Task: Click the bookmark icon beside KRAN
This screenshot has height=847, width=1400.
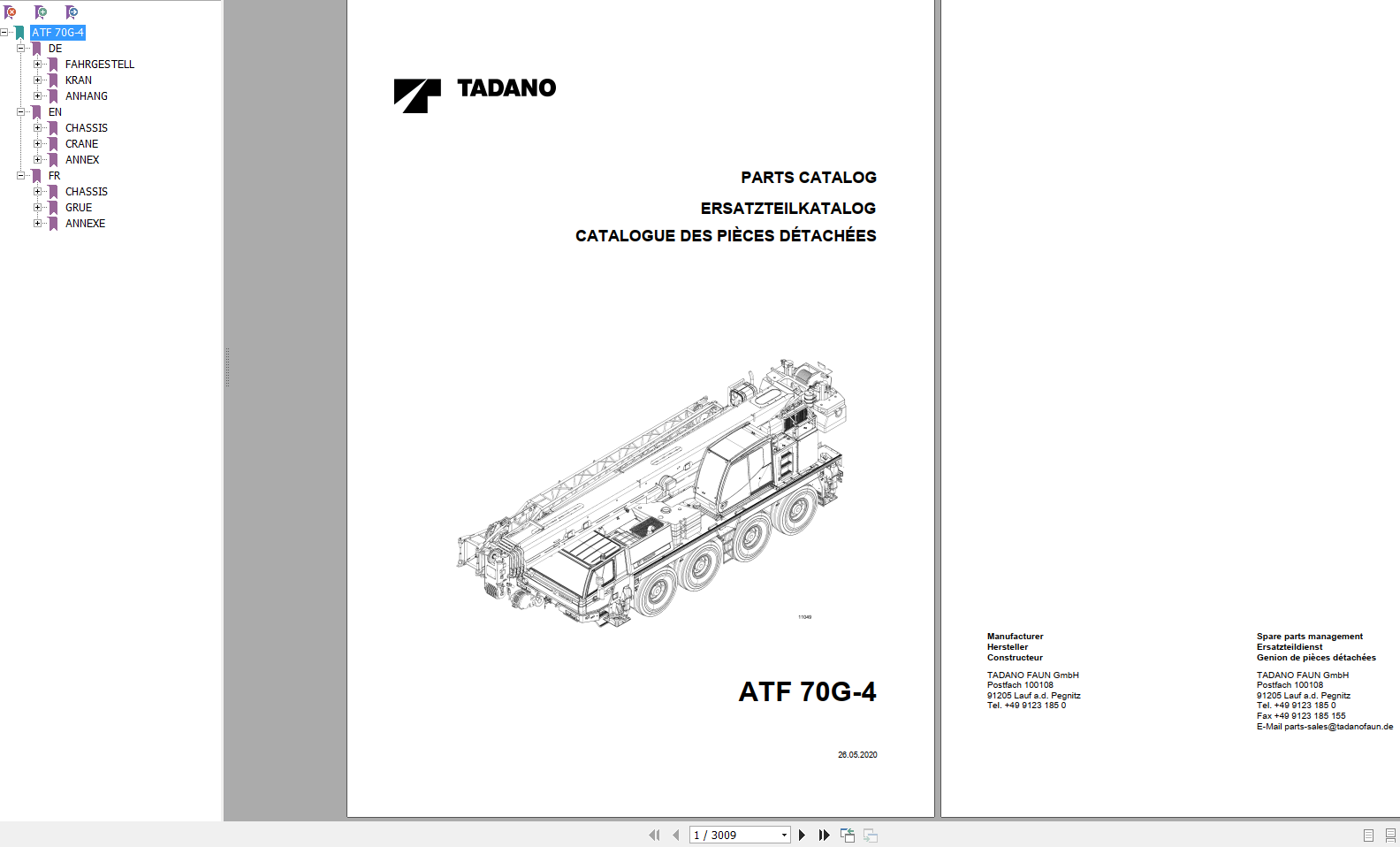Action: 54,80
